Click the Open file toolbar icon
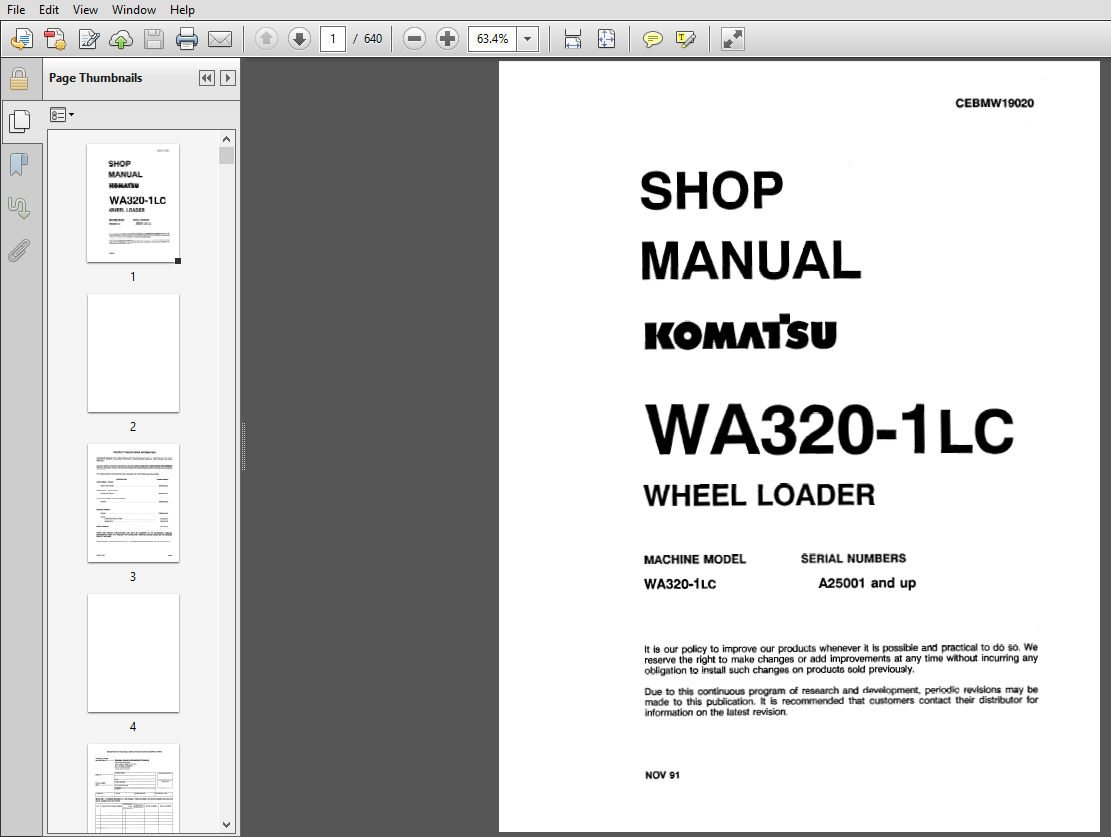The width and height of the screenshot is (1111, 837). [21, 39]
